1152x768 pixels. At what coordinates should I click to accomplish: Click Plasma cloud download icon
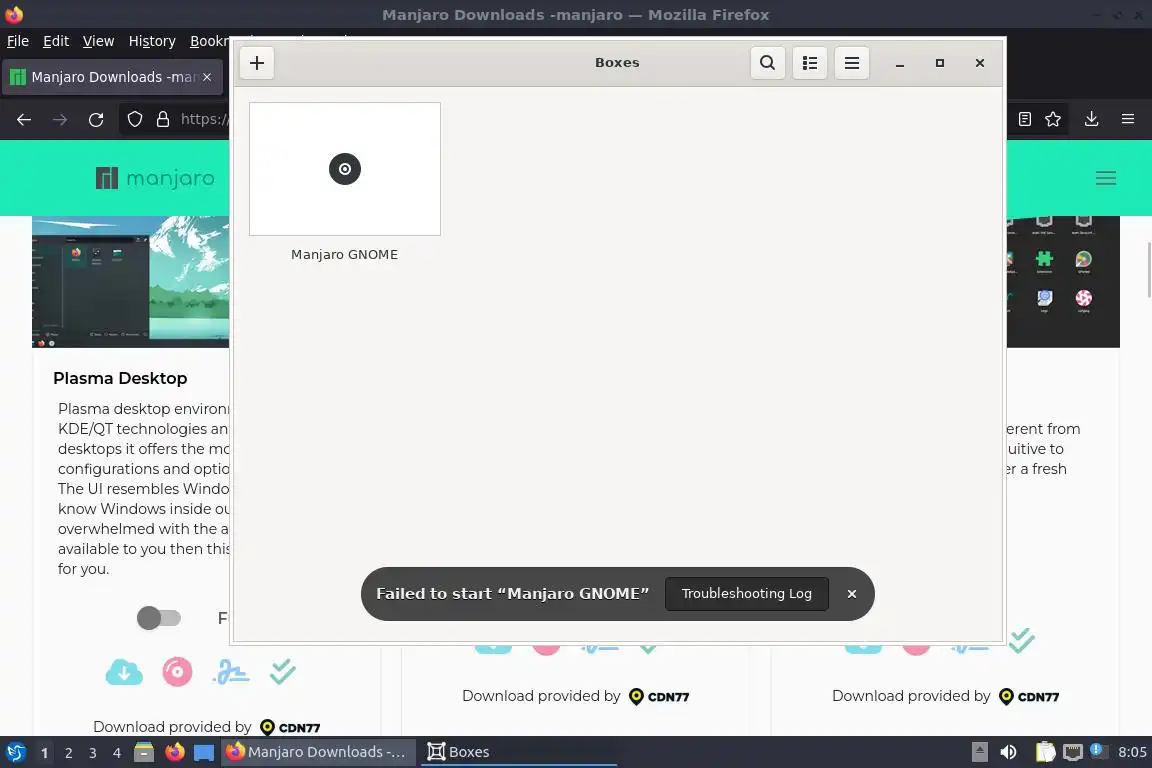coord(124,672)
